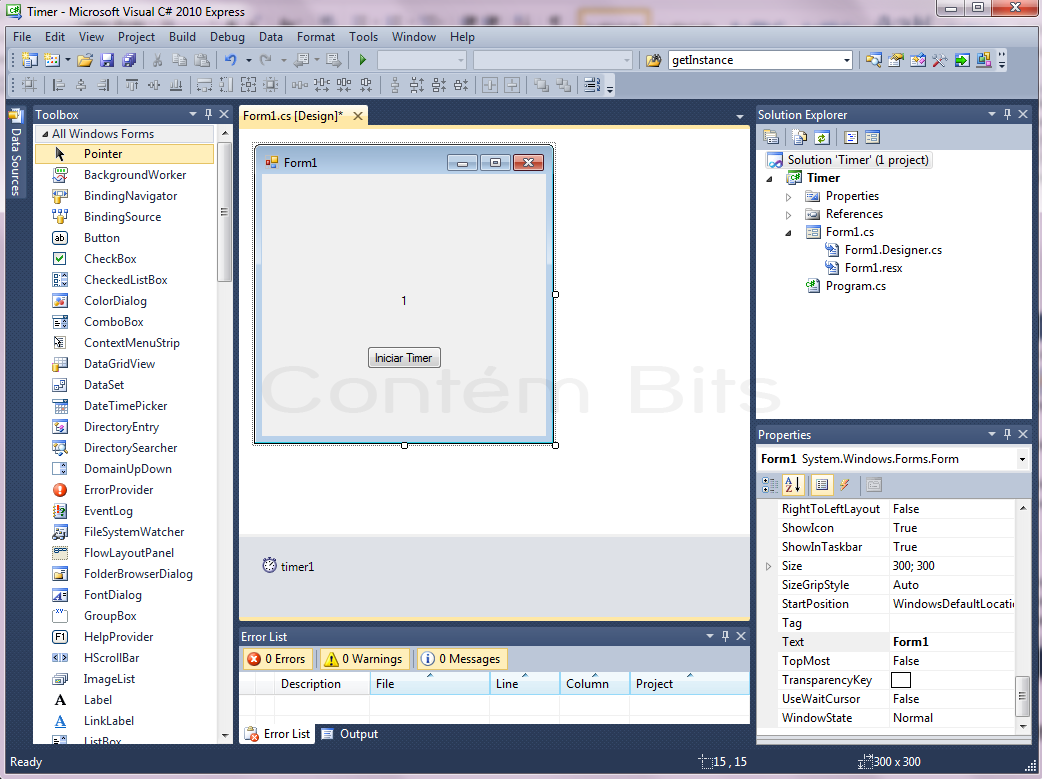This screenshot has height=779, width=1042.
Task: Select the timer1 component in the tray
Action: [288, 566]
